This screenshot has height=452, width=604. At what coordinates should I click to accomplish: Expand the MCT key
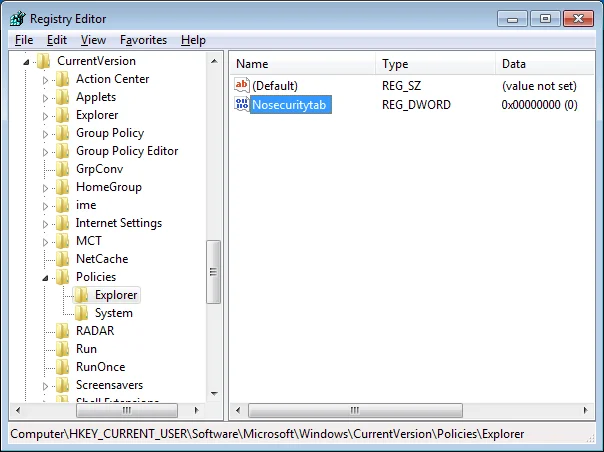45,242
